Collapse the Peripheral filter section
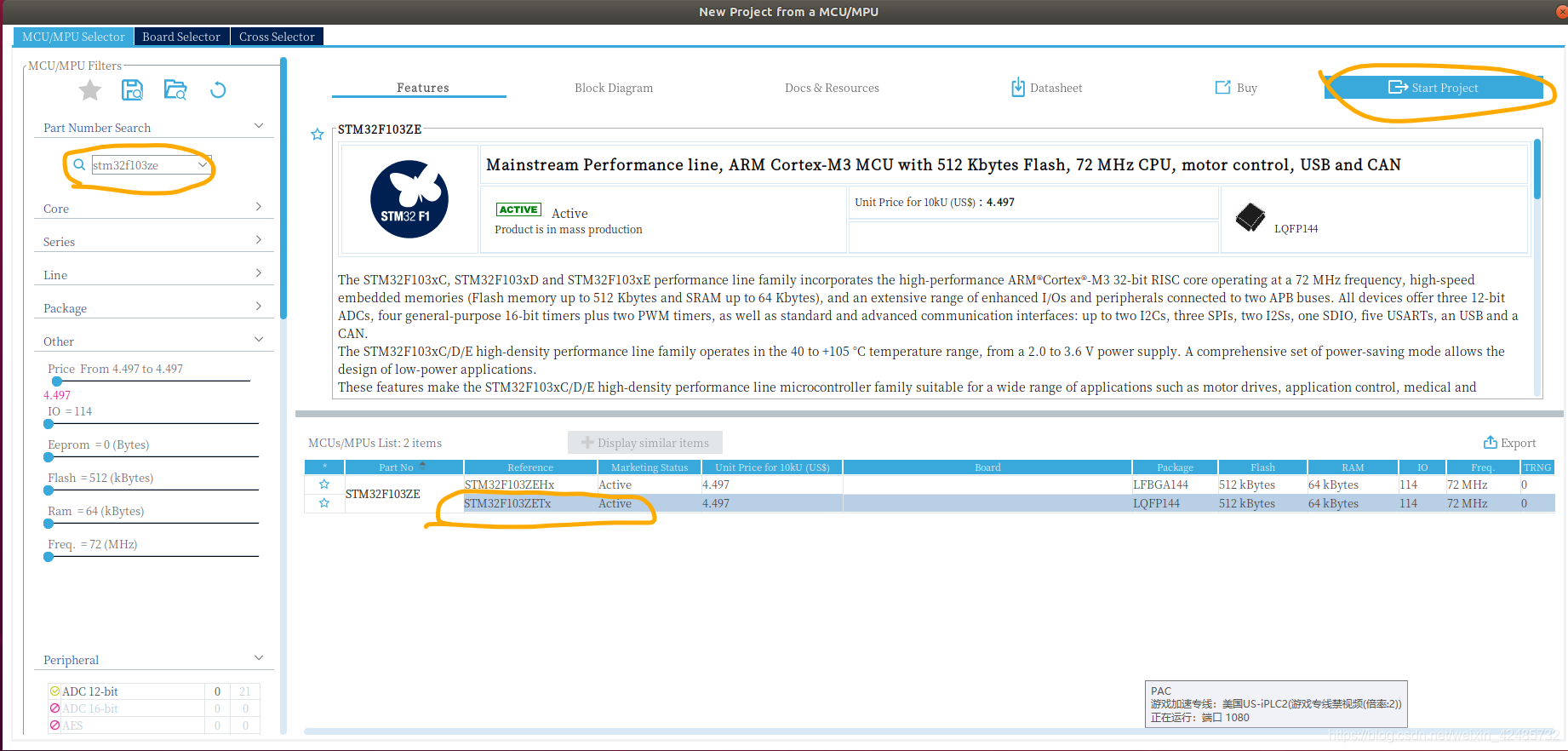Screen dimensions: 1568x751 tap(259, 658)
